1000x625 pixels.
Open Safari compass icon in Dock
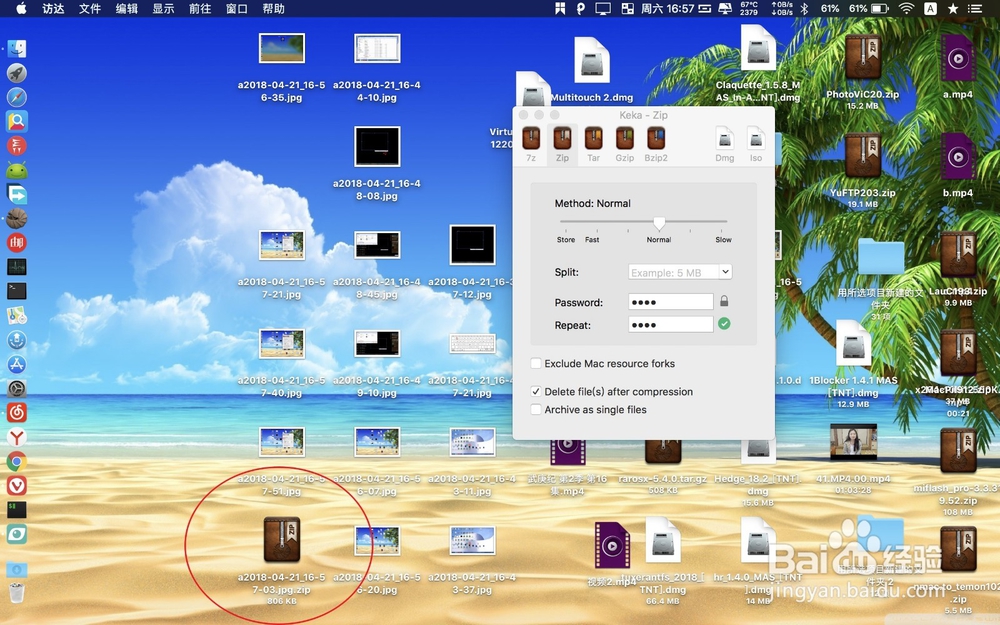[x=17, y=97]
